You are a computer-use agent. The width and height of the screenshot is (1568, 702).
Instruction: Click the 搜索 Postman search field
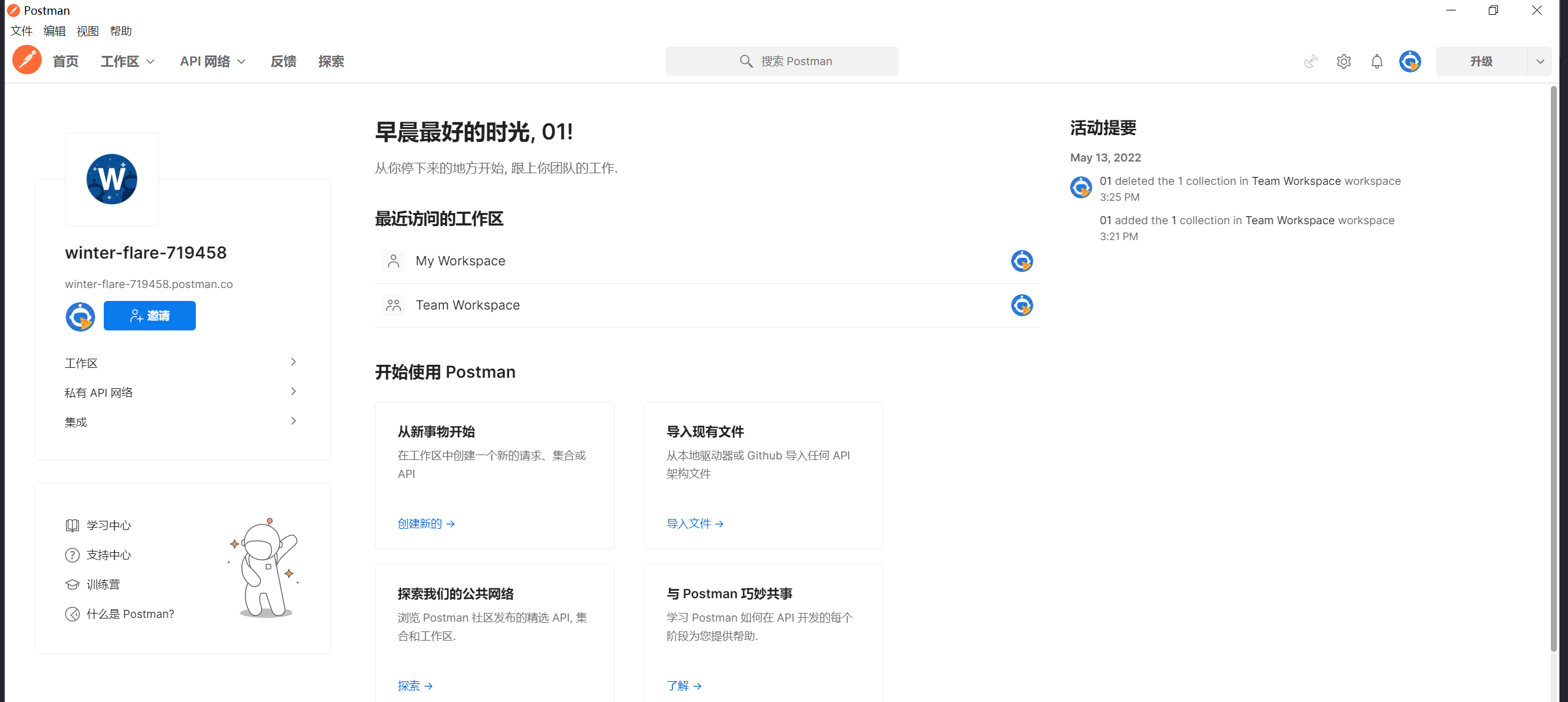click(782, 61)
